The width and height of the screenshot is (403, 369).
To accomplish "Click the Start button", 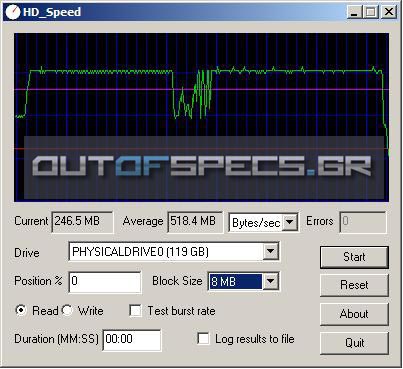I will click(354, 257).
